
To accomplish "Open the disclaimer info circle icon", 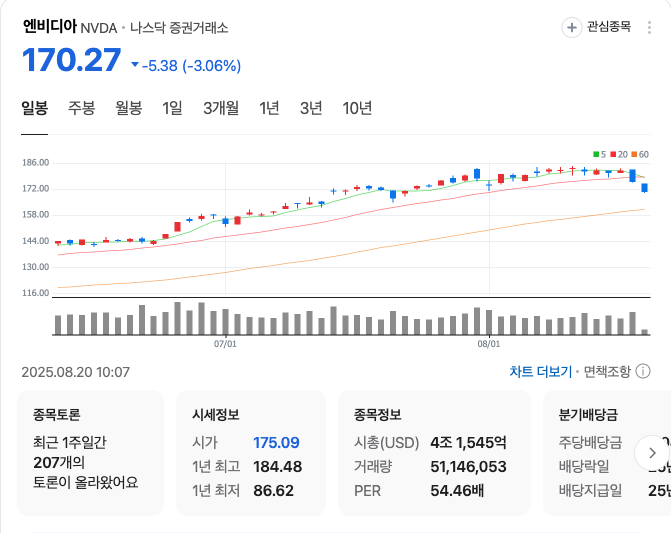I will [643, 371].
